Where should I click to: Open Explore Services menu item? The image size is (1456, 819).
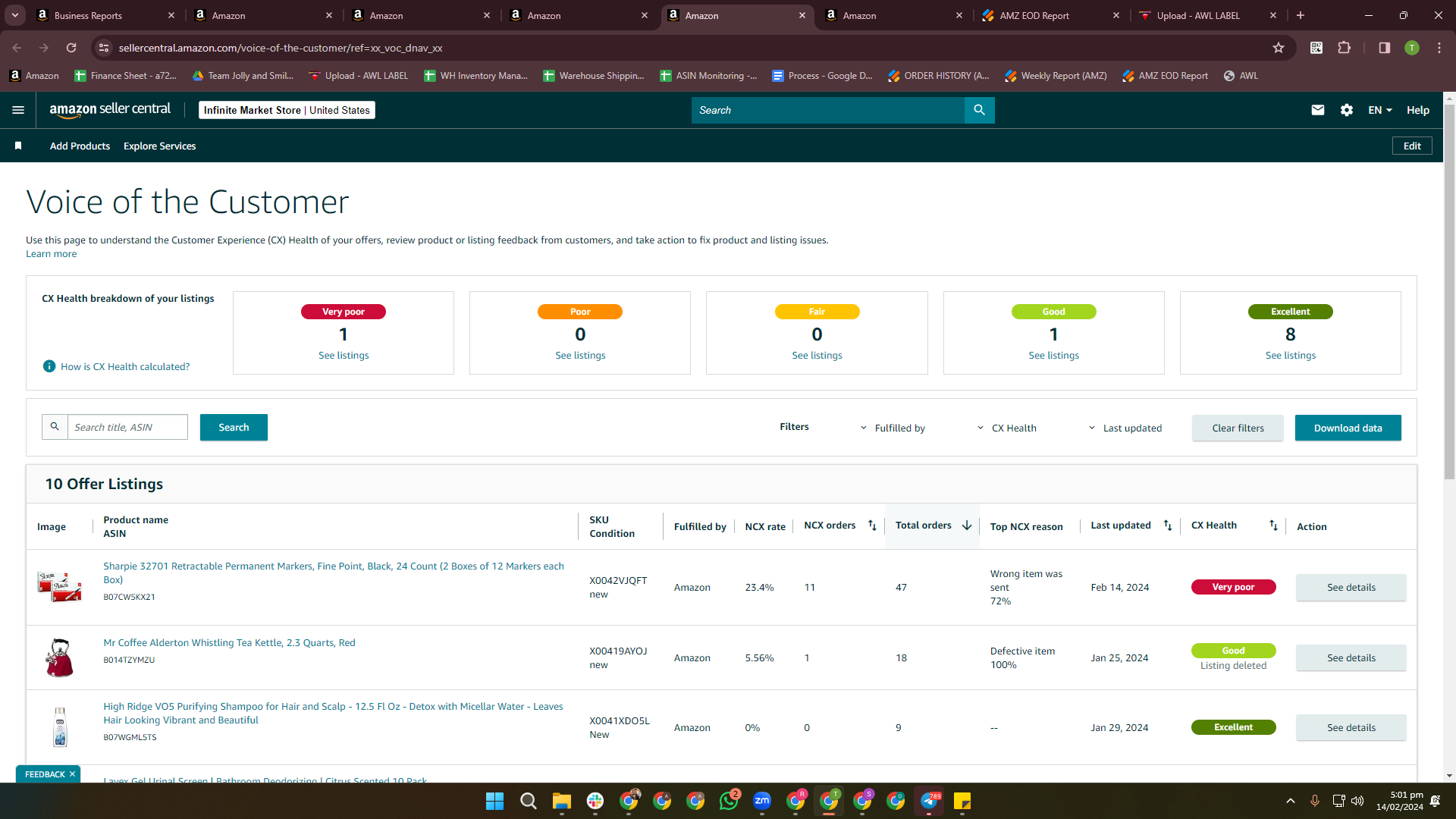(x=159, y=146)
